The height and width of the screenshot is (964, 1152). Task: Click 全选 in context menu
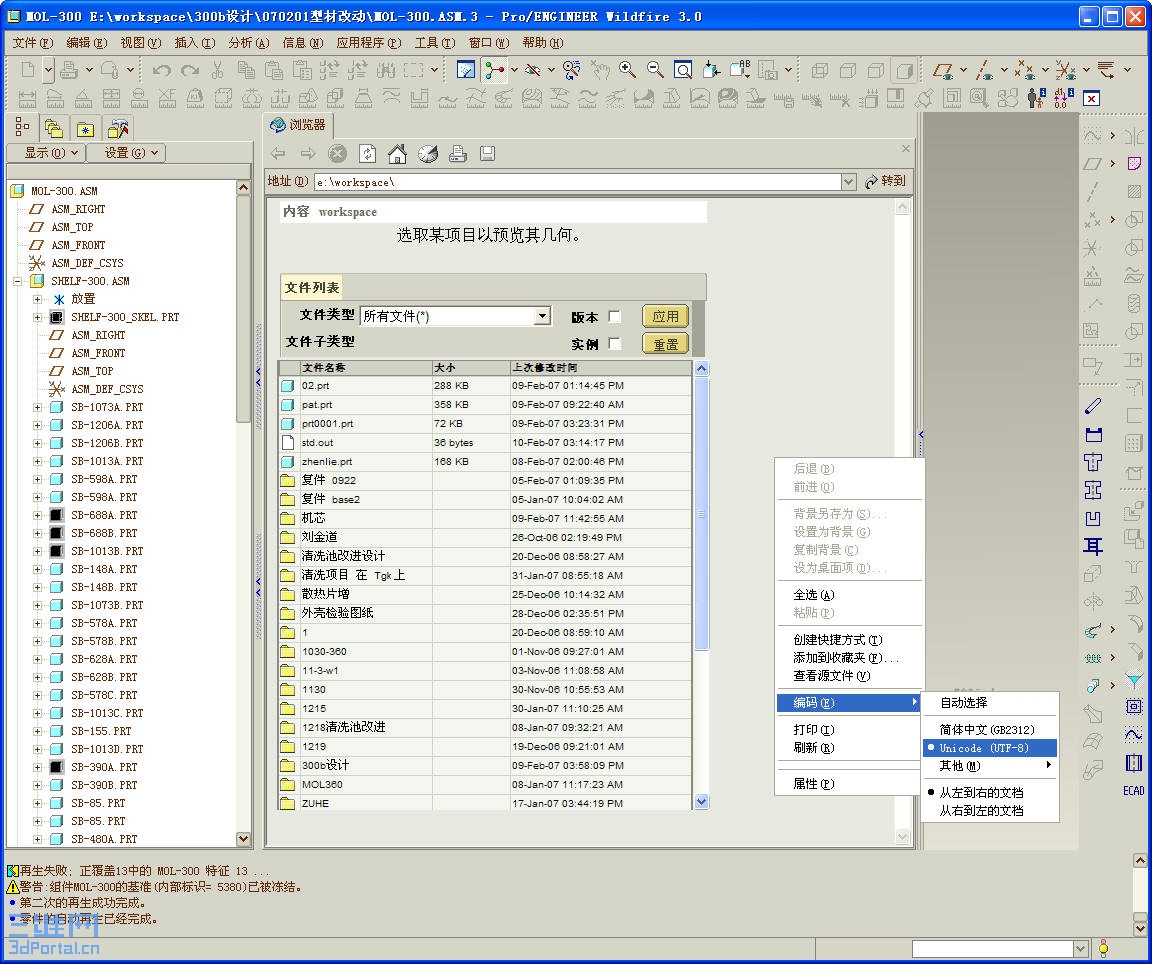[x=849, y=595]
